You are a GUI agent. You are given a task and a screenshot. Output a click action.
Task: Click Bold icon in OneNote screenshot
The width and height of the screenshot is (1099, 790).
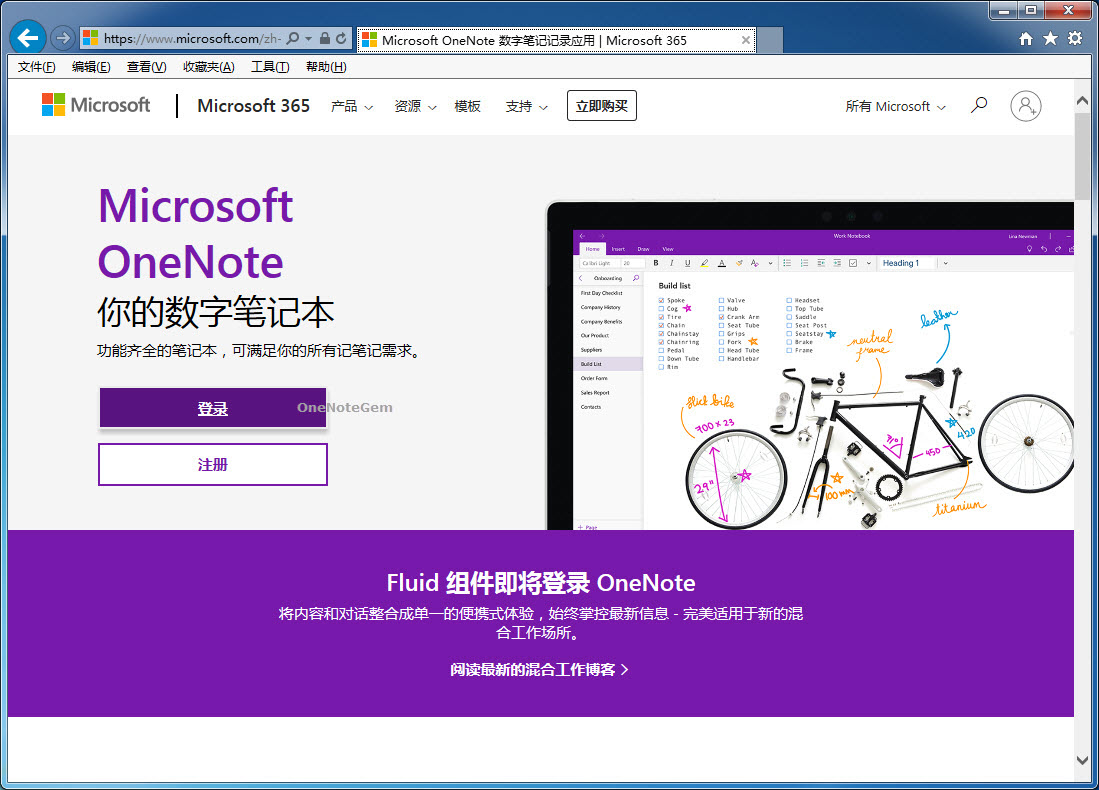(656, 263)
